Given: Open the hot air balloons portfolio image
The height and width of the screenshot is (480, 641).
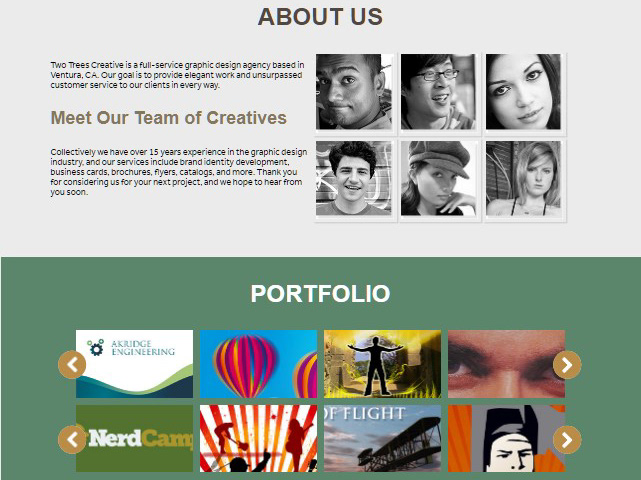Looking at the screenshot, I should coord(258,363).
